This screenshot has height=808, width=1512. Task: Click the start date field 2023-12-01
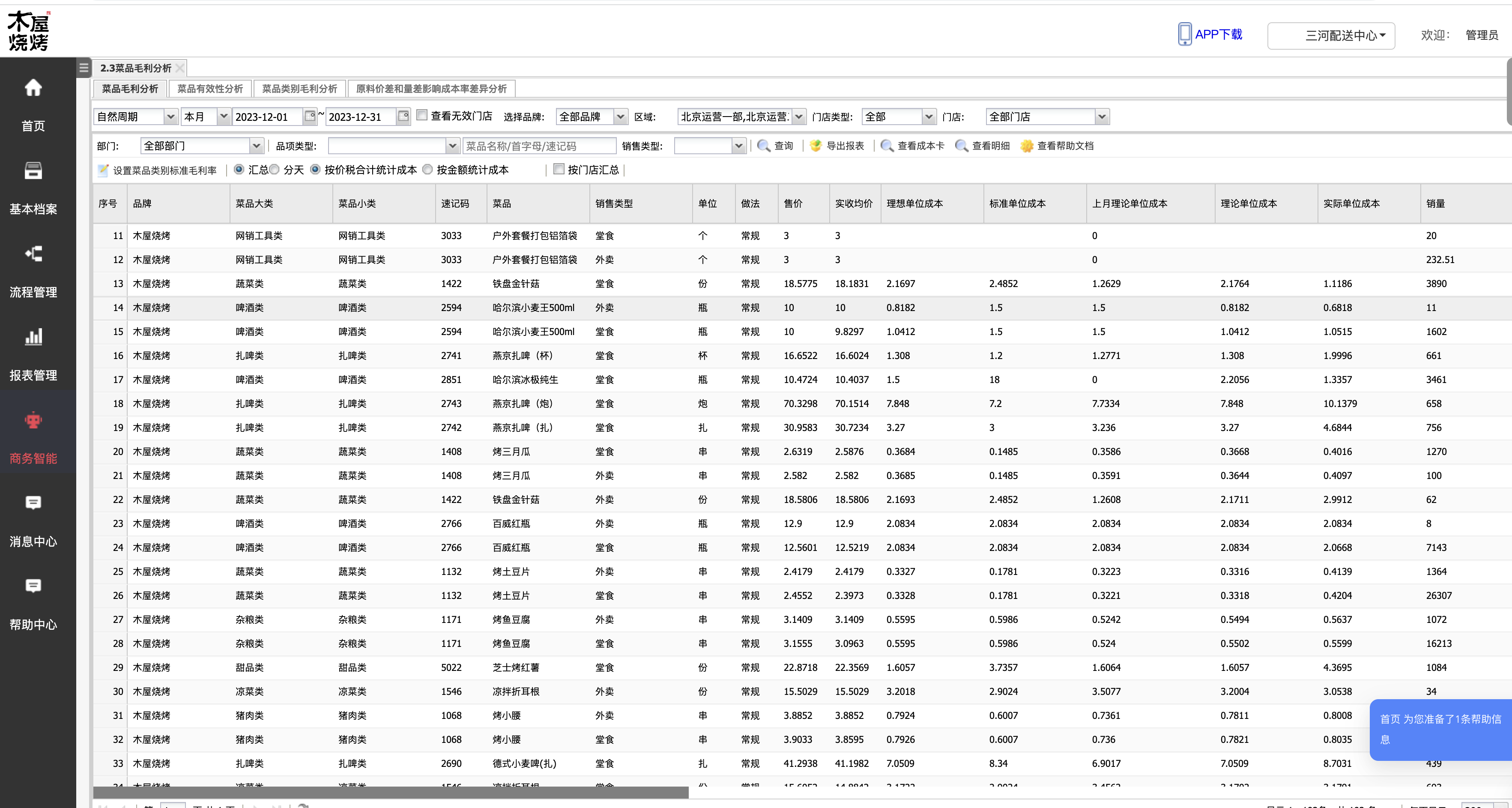pyautogui.click(x=268, y=116)
